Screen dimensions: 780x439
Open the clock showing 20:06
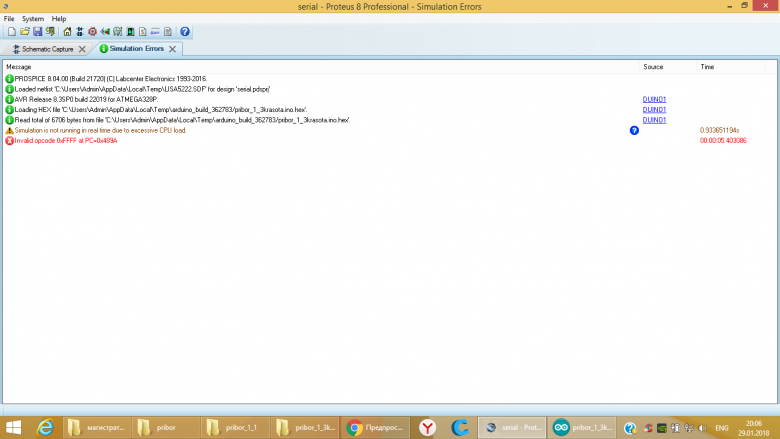754,428
